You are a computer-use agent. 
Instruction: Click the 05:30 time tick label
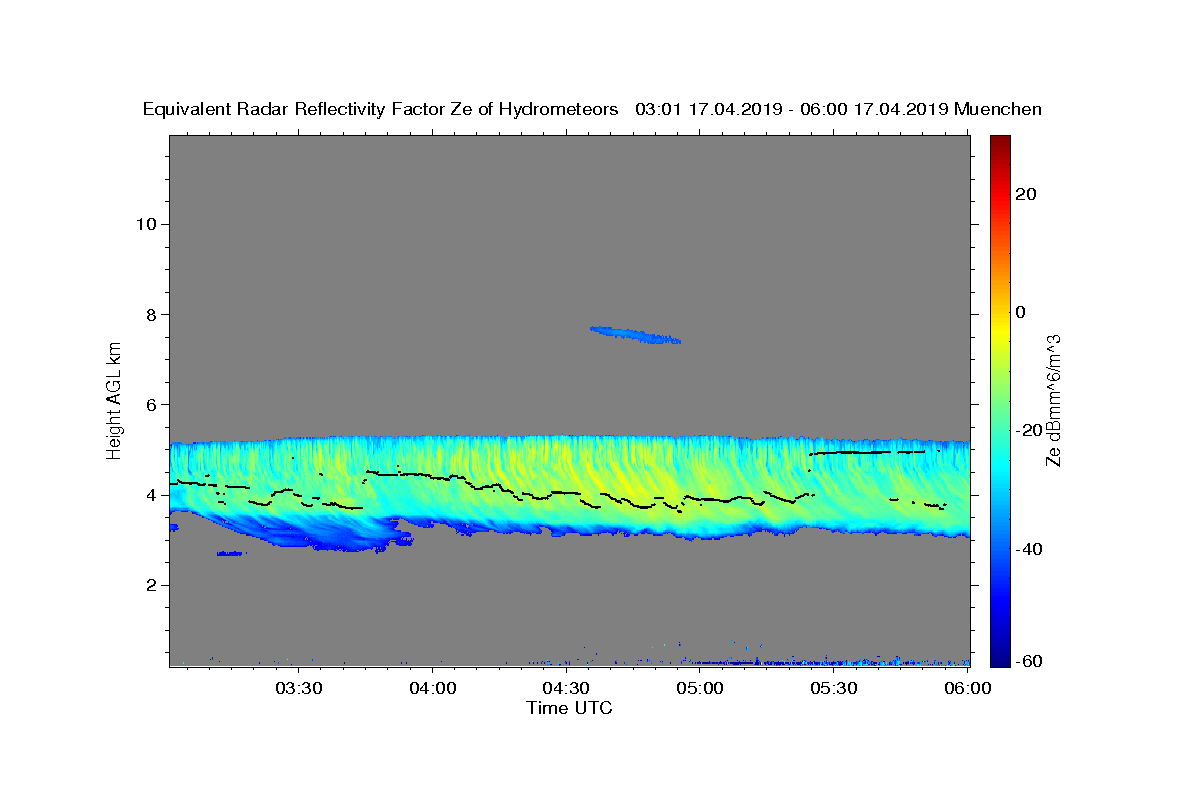834,688
